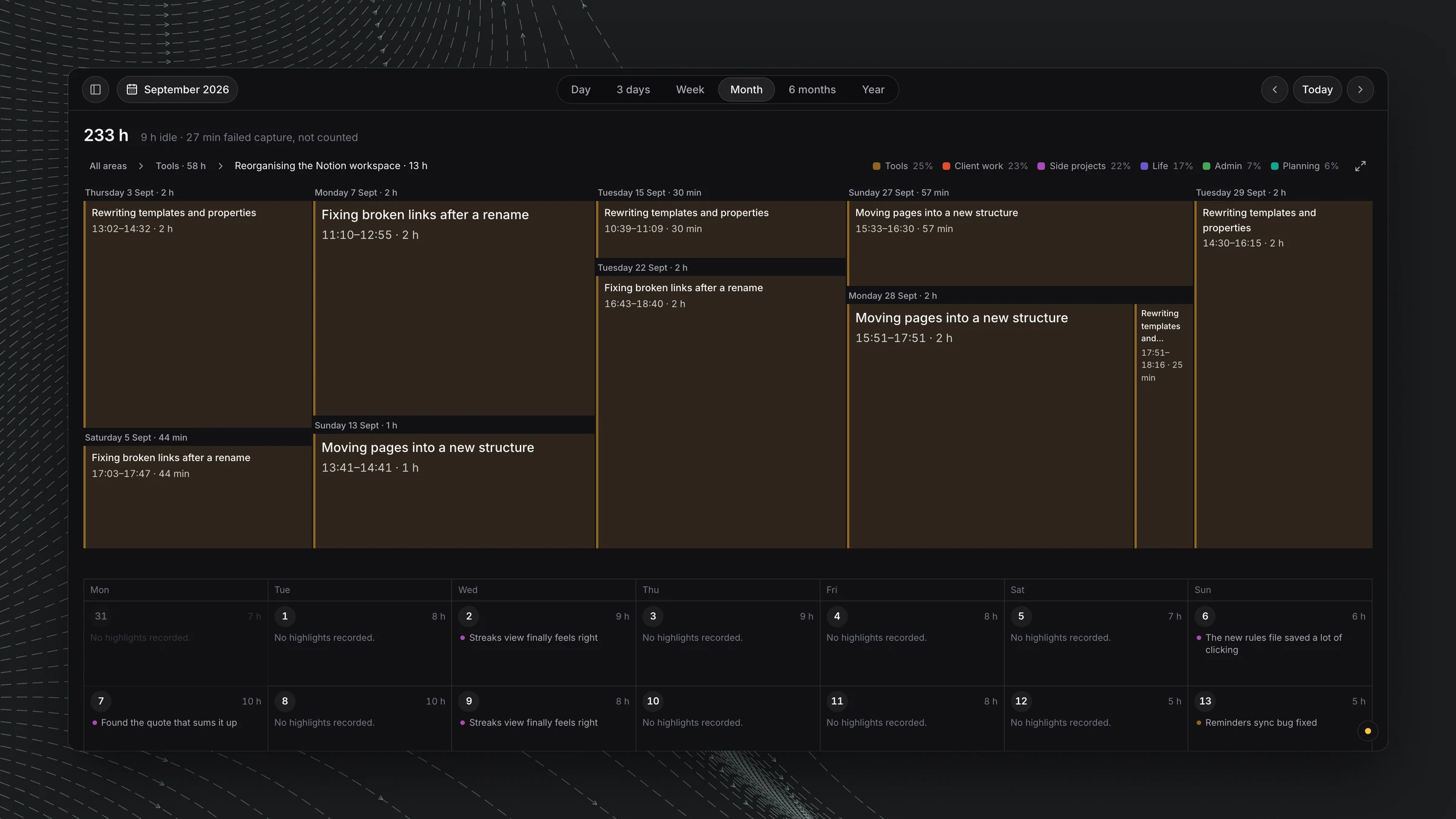
Task: Select the Saturday 5 Sept Fixing broken links block
Action: tap(198, 497)
